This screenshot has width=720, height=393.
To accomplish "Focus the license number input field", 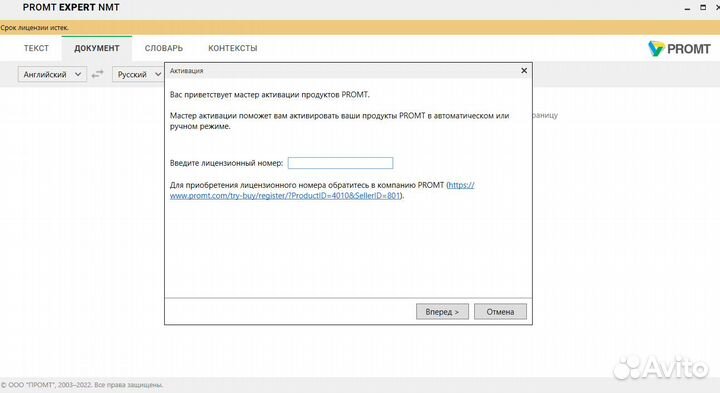I will 340,163.
